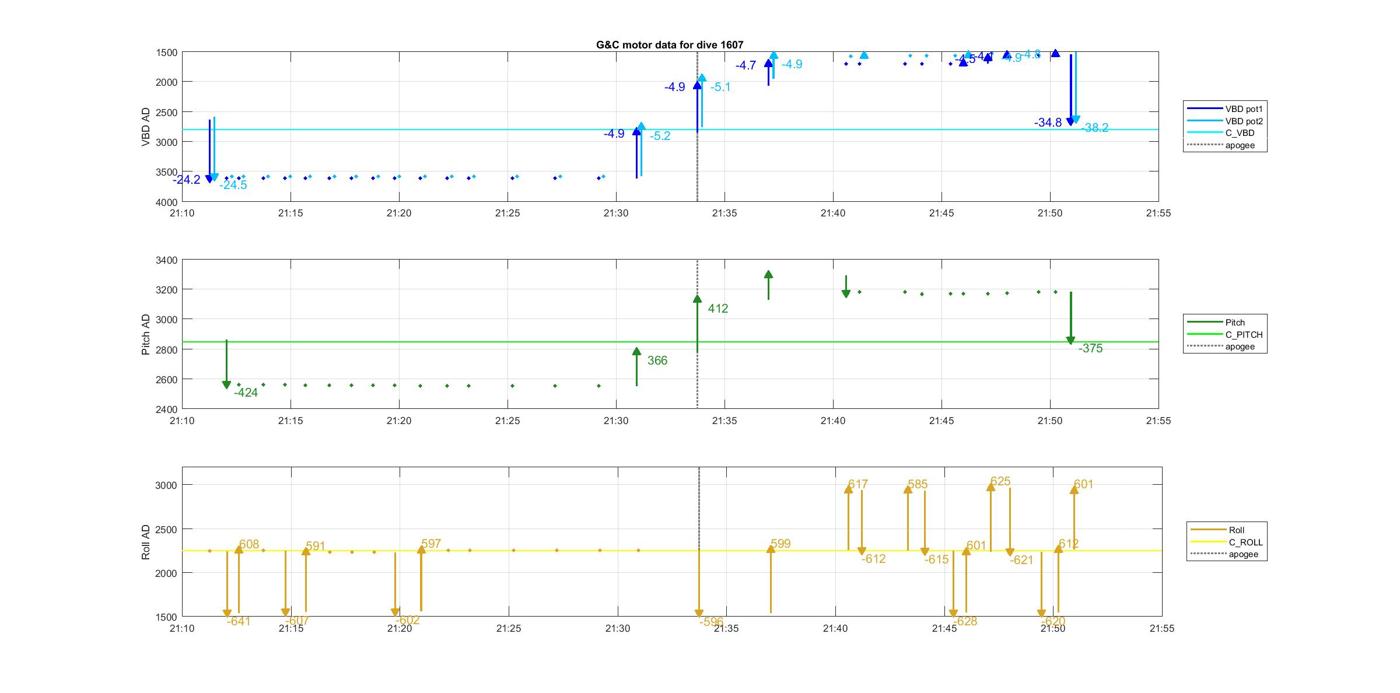
Task: Click the '-424' pitch data label
Action: [246, 393]
